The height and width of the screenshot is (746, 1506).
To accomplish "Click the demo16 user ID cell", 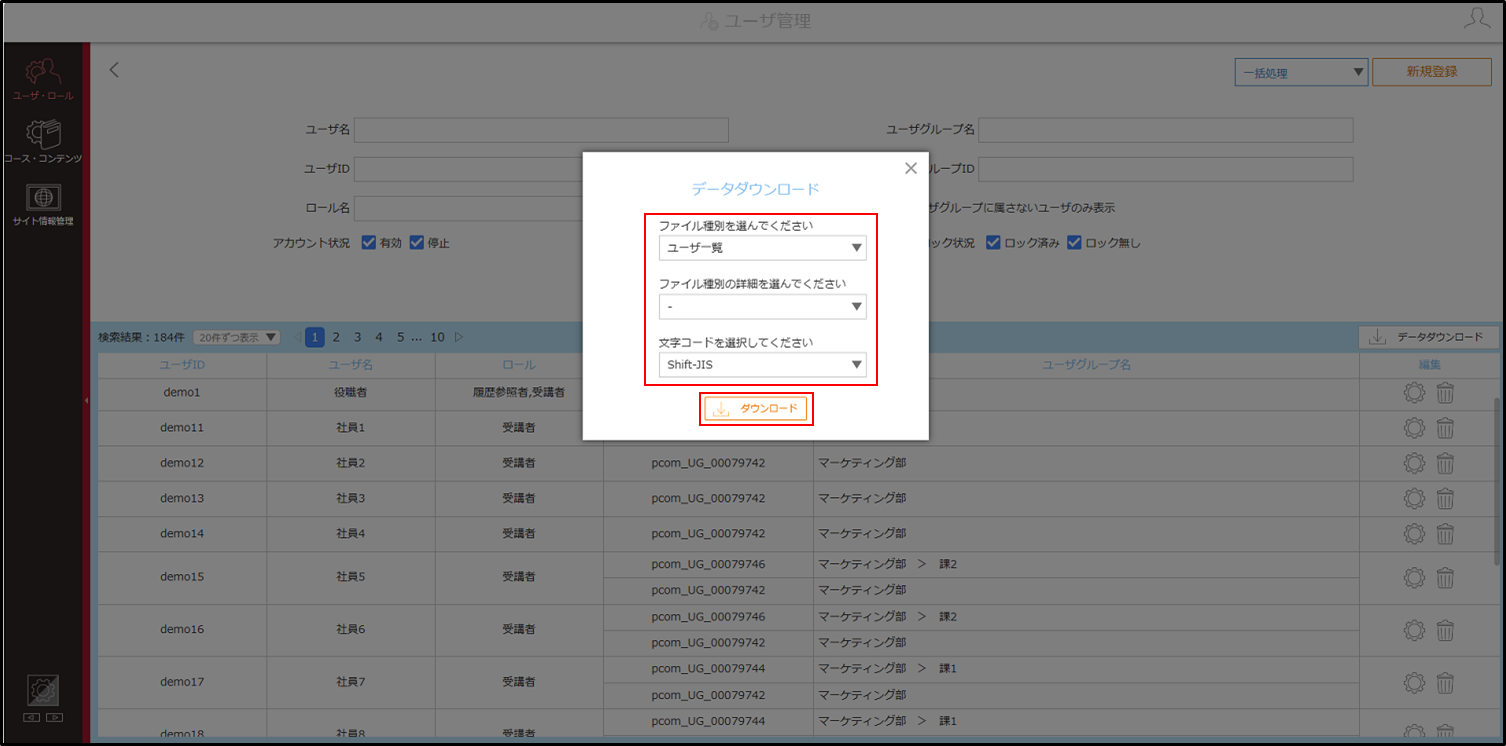I will coord(182,630).
